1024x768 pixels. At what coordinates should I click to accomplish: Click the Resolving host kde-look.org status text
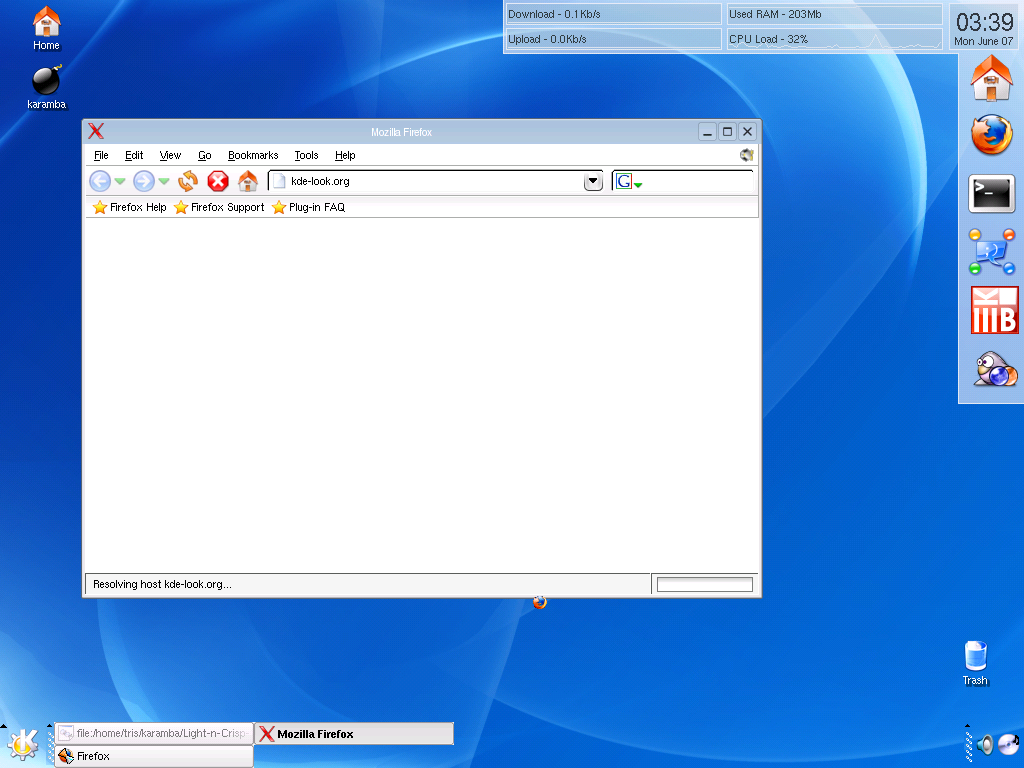click(x=162, y=584)
